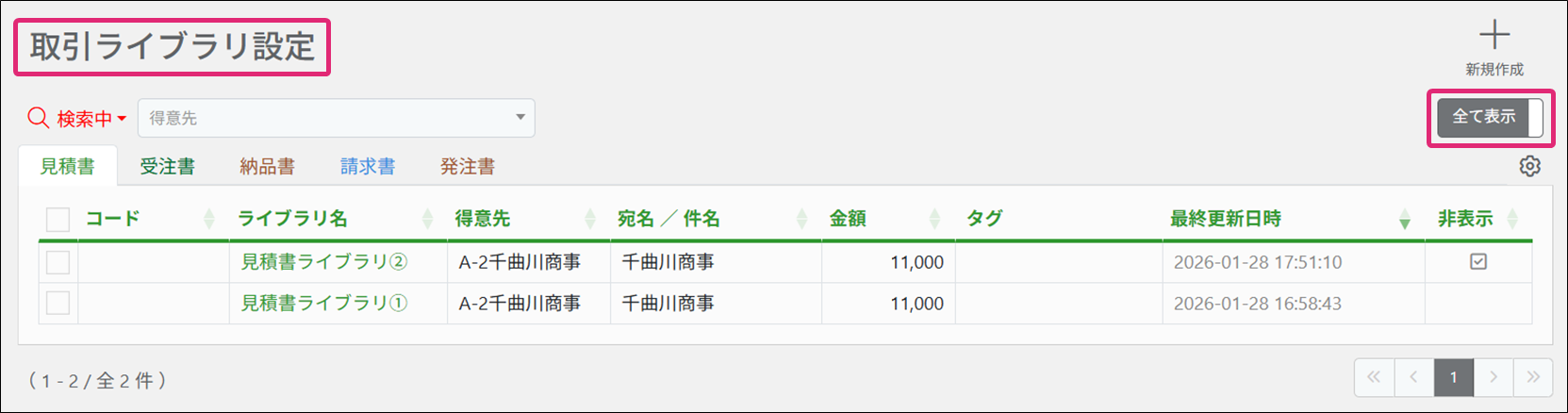Switch to the 受注書 tab
This screenshot has height=413, width=1568.
pyautogui.click(x=167, y=167)
